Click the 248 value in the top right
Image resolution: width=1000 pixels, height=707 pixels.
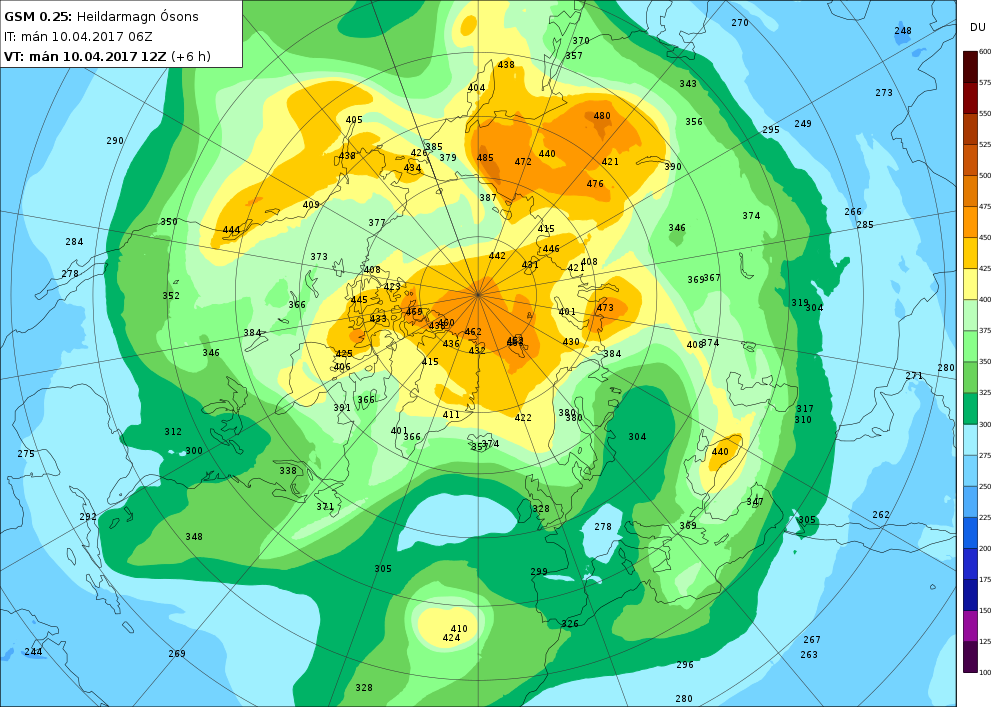(x=903, y=31)
